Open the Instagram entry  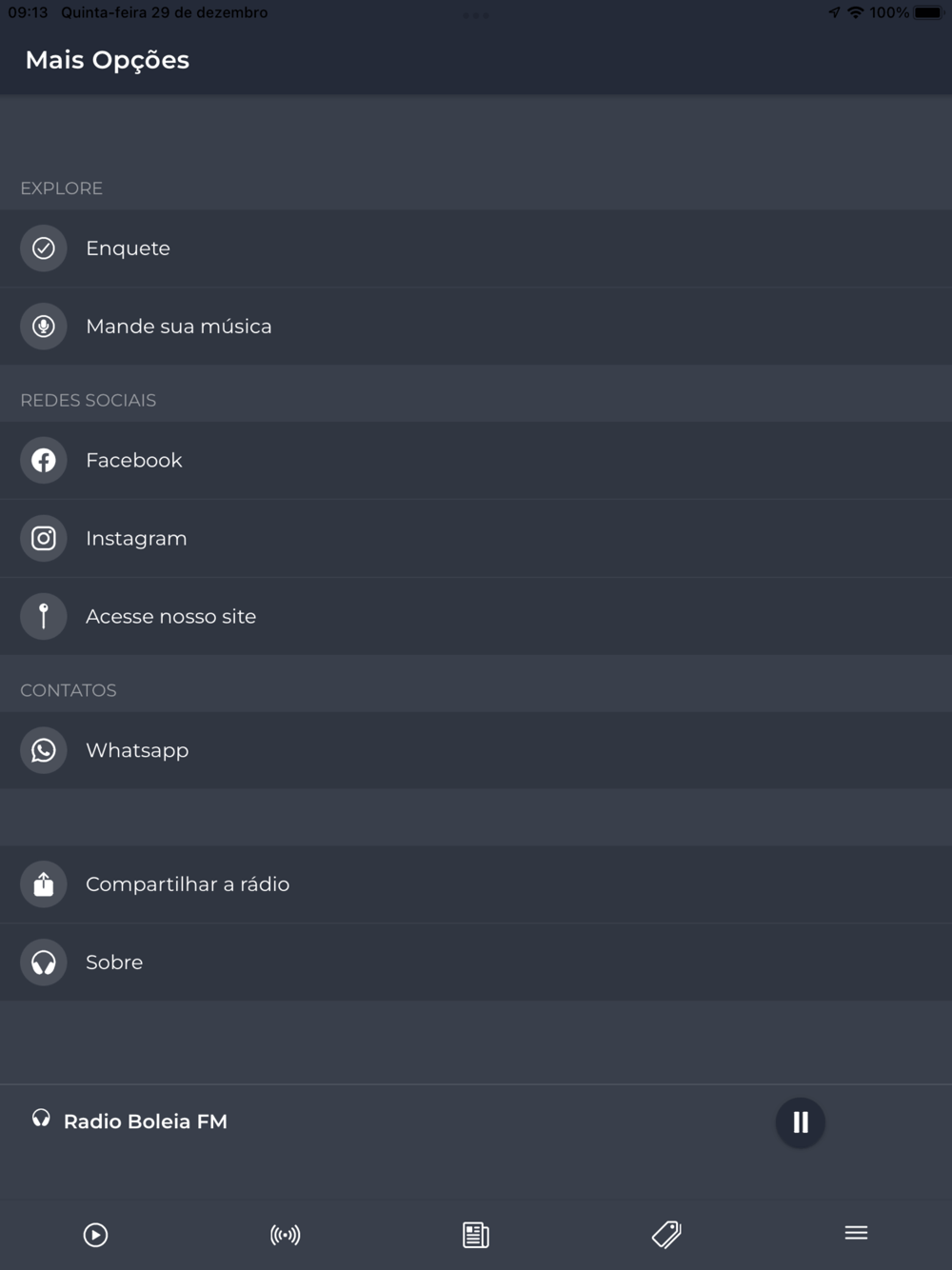(x=476, y=539)
